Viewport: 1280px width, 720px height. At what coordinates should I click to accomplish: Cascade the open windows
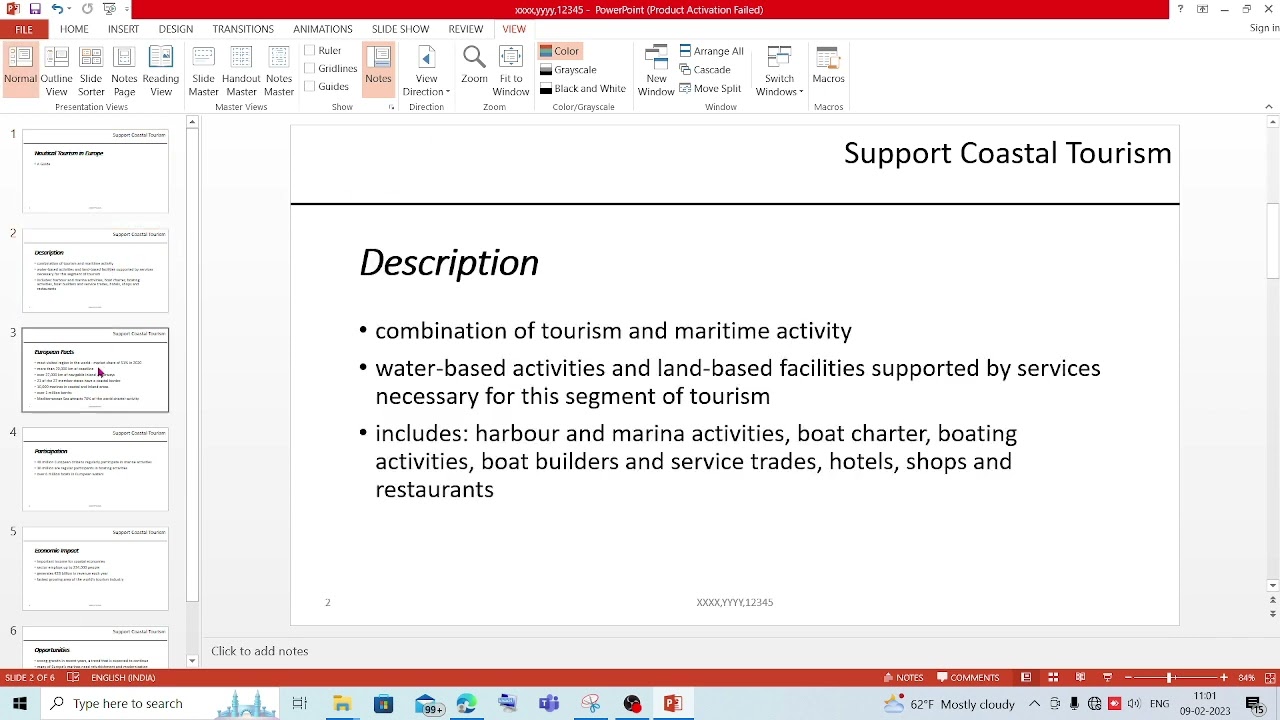point(705,70)
